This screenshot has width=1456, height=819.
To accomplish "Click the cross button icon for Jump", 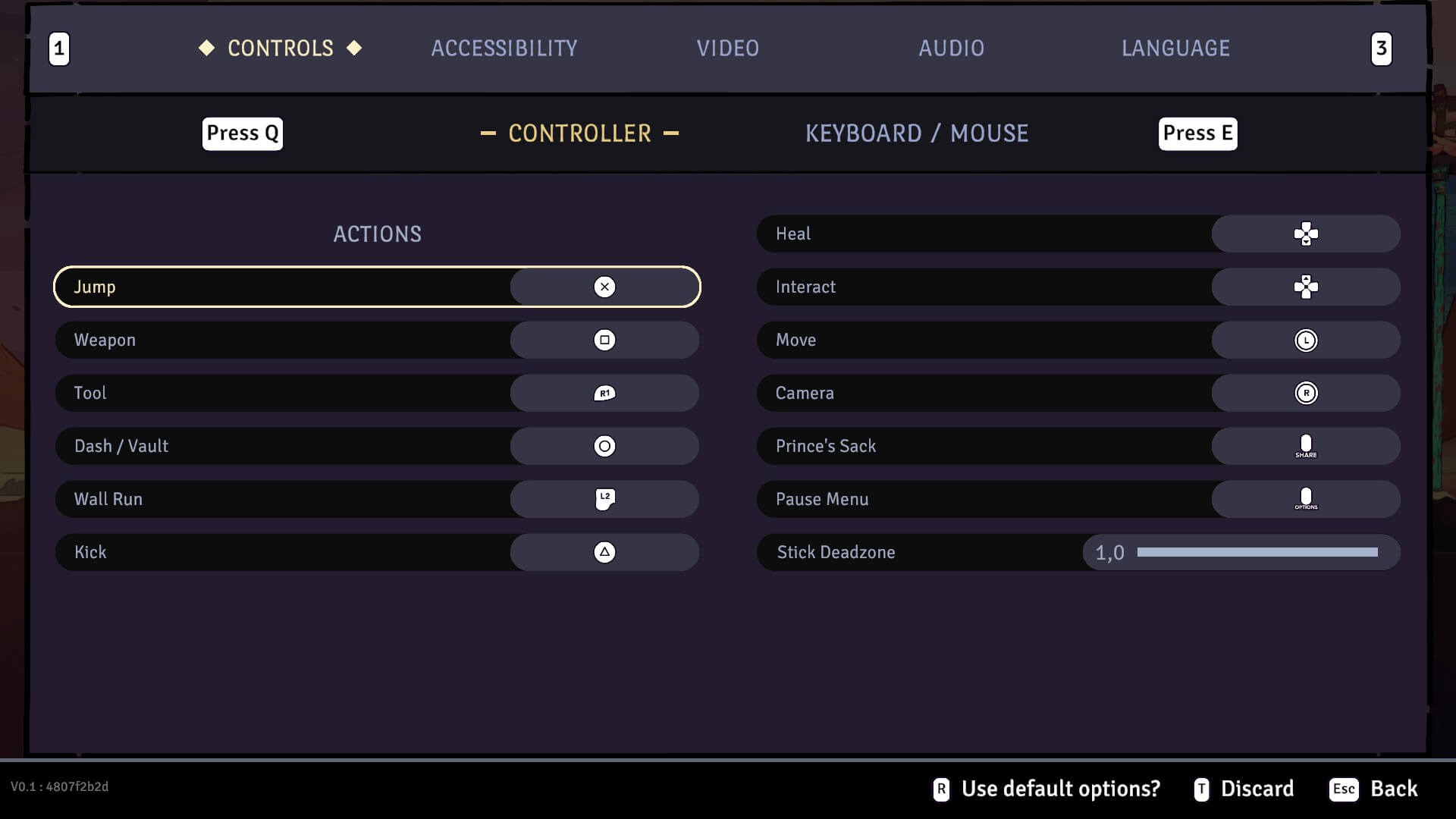I will 604,287.
